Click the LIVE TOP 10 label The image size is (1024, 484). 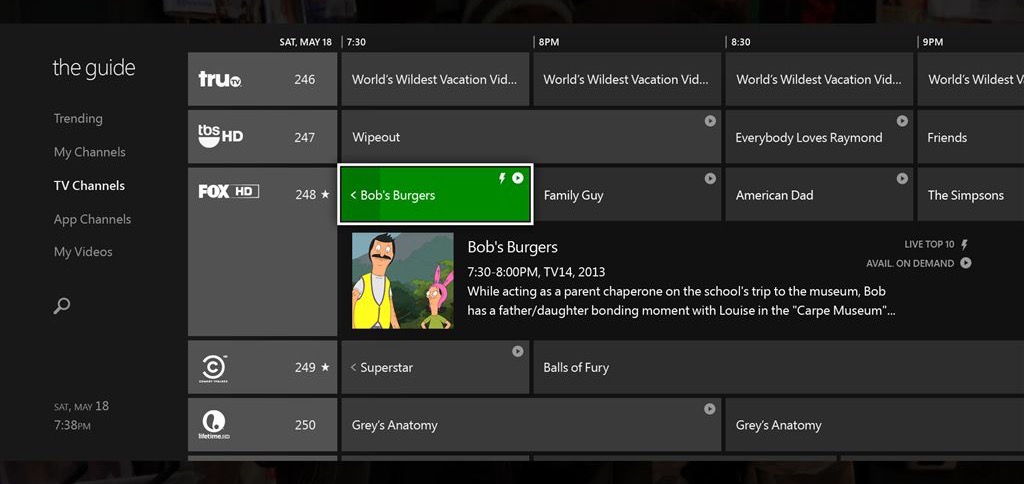coord(929,244)
